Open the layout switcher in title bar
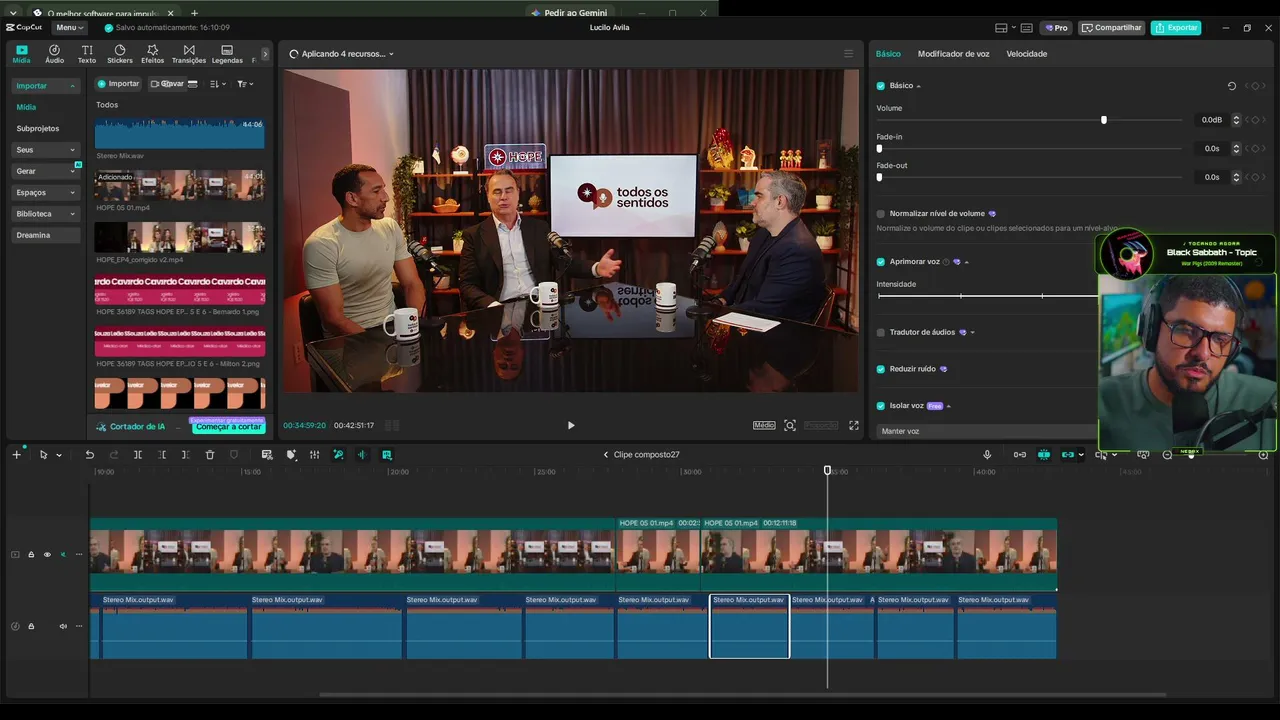This screenshot has width=1280, height=720. (1006, 28)
